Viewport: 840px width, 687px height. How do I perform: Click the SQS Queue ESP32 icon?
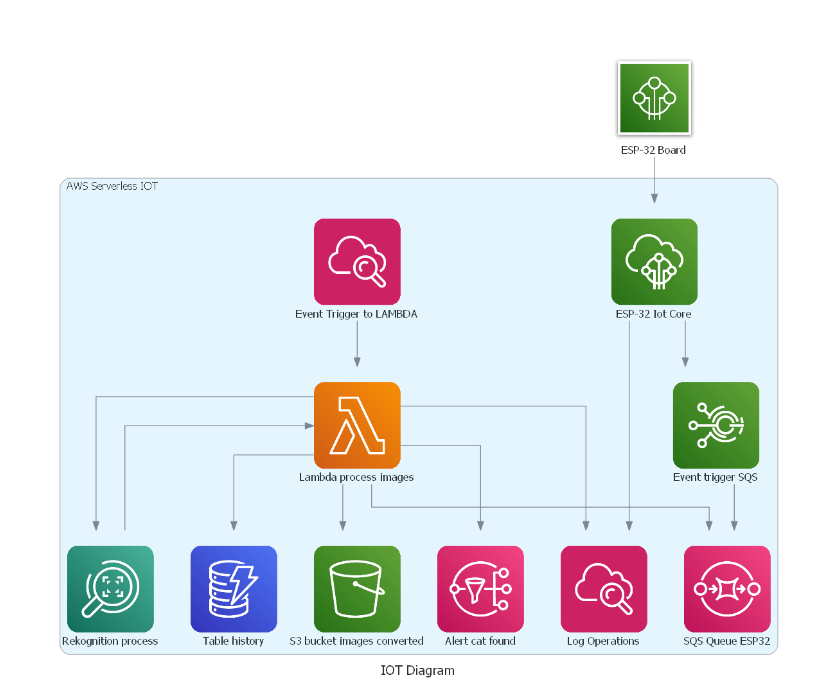[727, 588]
